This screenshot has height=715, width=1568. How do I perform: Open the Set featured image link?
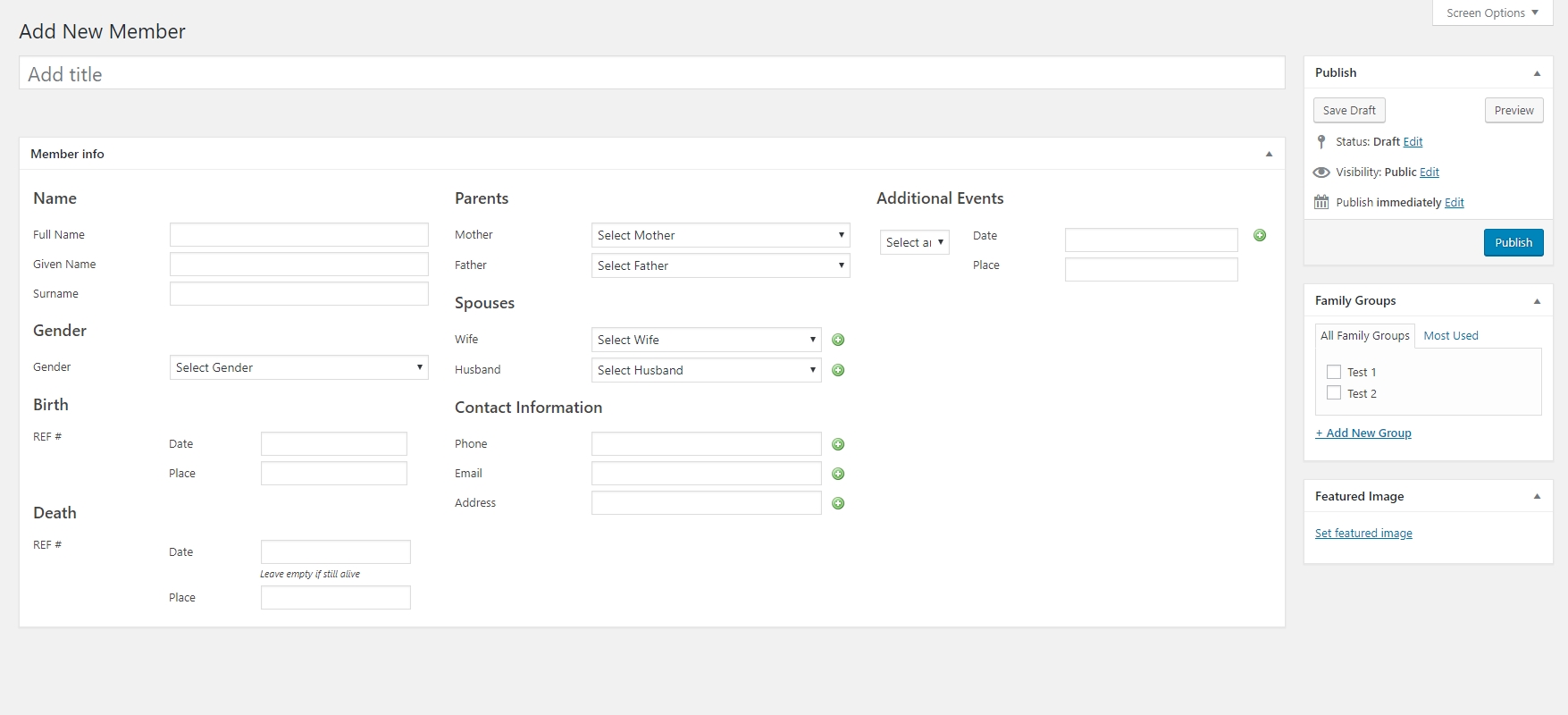click(x=1363, y=534)
